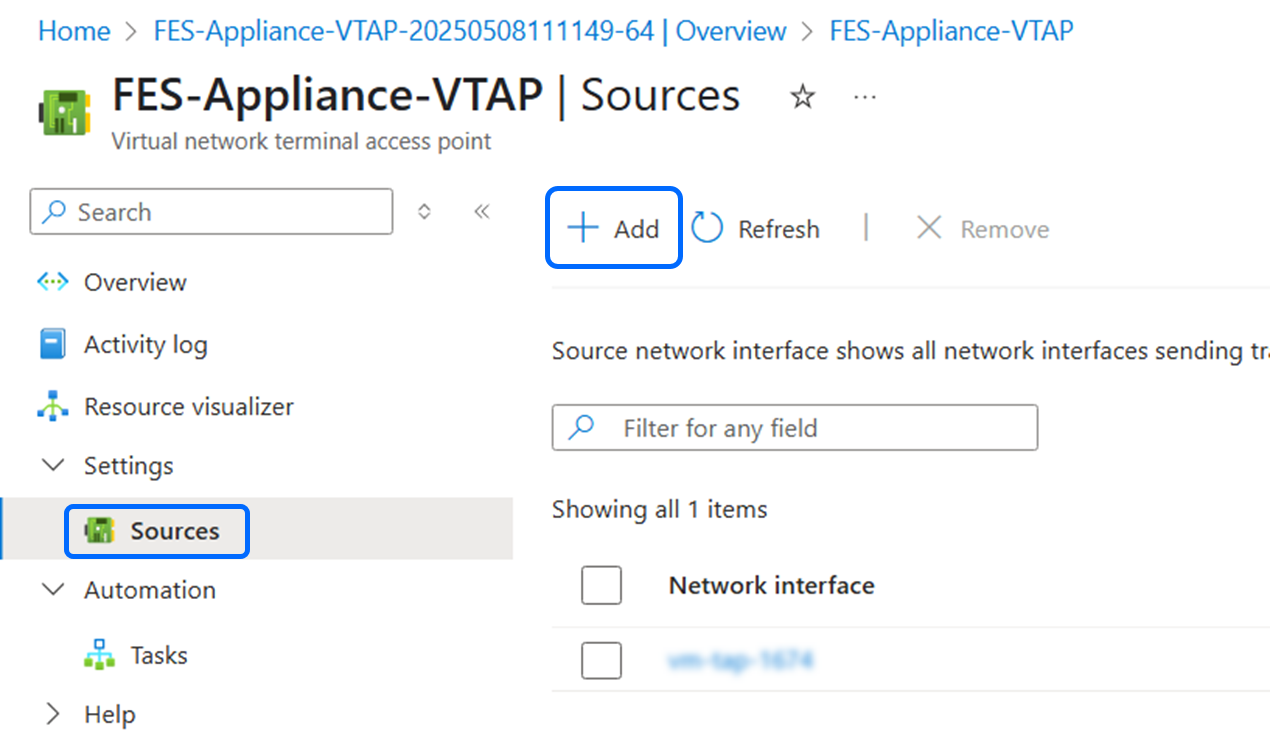Click the magnifier icon in sidebar search
Viewport: 1270px width, 754px height.
pos(55,212)
